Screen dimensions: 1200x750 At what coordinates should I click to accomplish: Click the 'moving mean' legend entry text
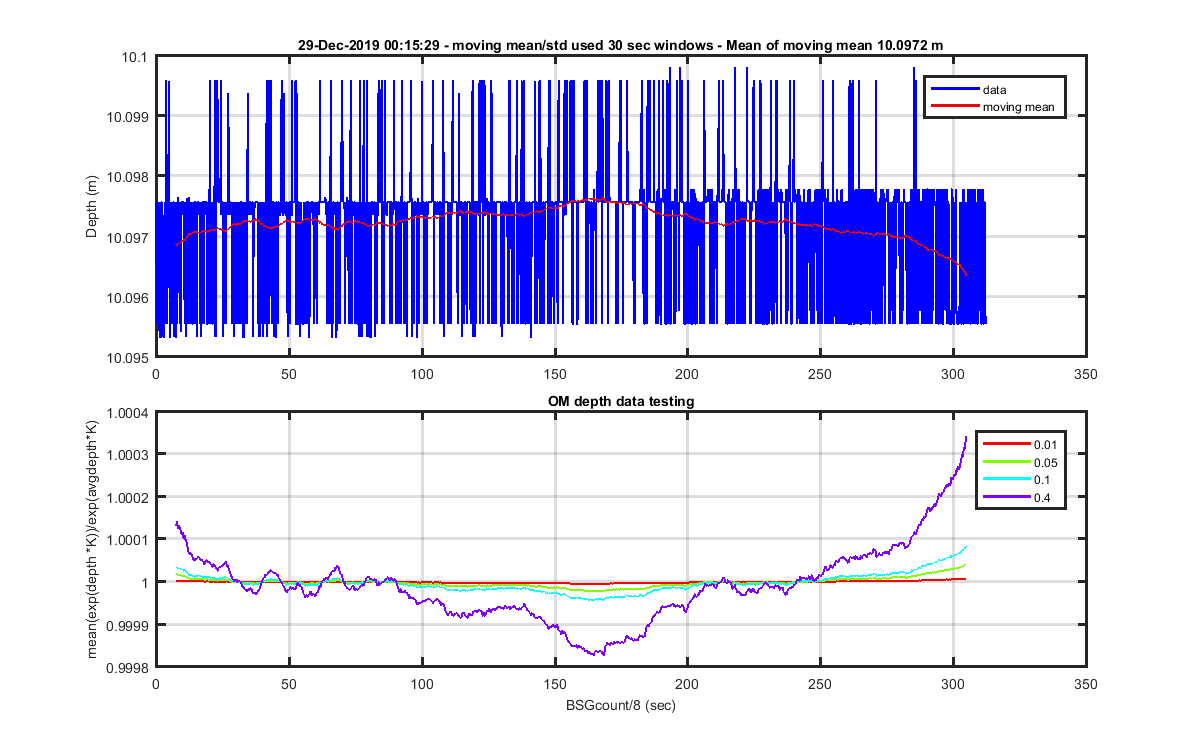click(x=1018, y=107)
